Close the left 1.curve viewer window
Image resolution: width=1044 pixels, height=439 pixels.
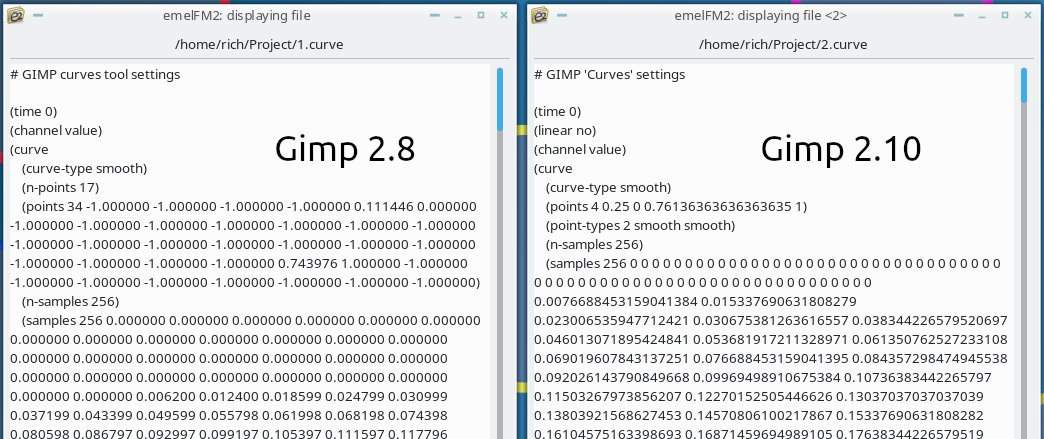(x=504, y=15)
